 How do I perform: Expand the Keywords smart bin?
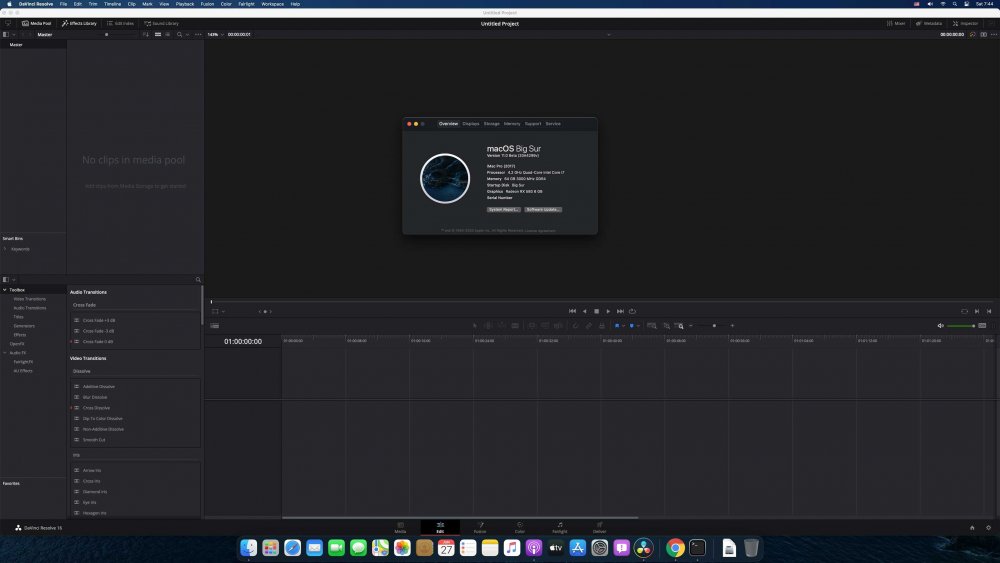pos(5,249)
